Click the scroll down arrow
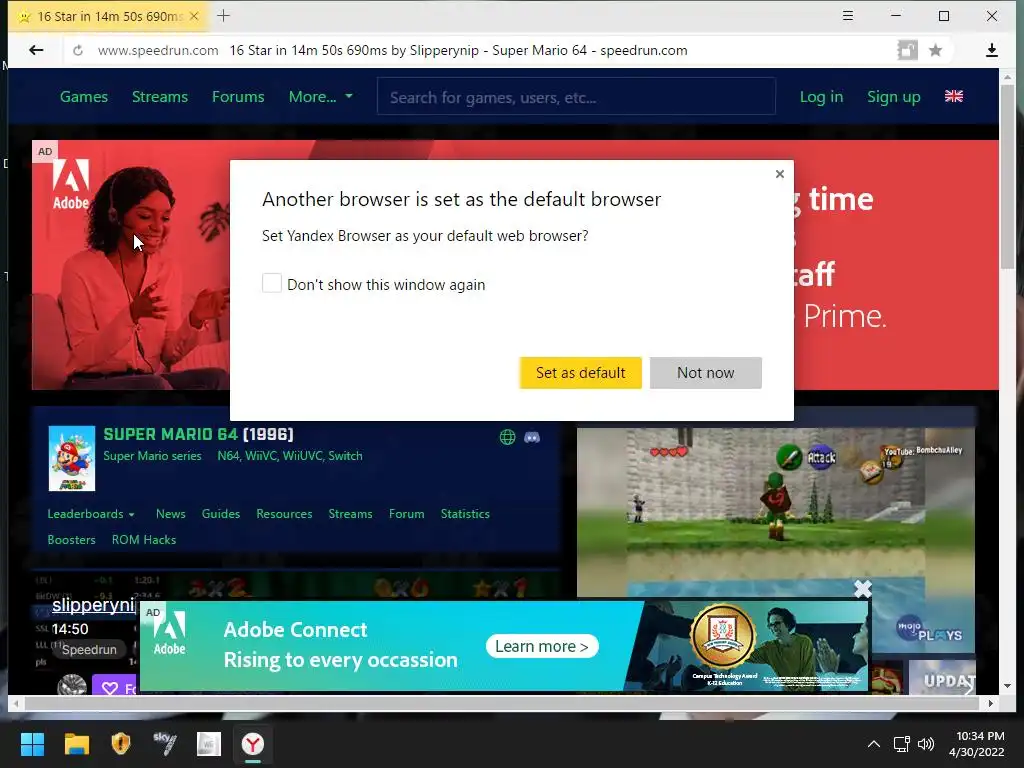Image resolution: width=1024 pixels, height=768 pixels. [x=1007, y=686]
